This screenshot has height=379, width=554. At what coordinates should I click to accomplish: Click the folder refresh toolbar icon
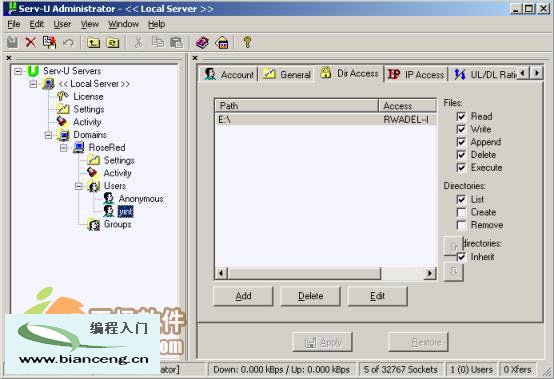(x=113, y=43)
